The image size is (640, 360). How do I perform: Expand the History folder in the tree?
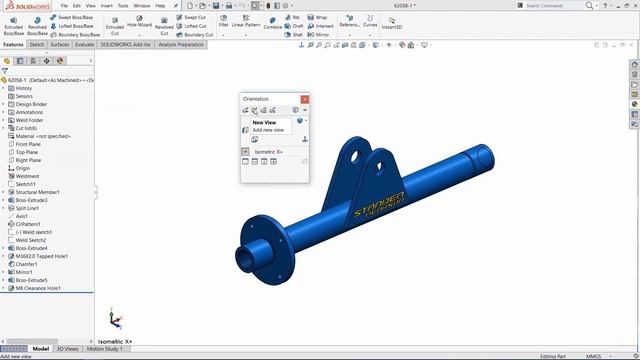4,88
